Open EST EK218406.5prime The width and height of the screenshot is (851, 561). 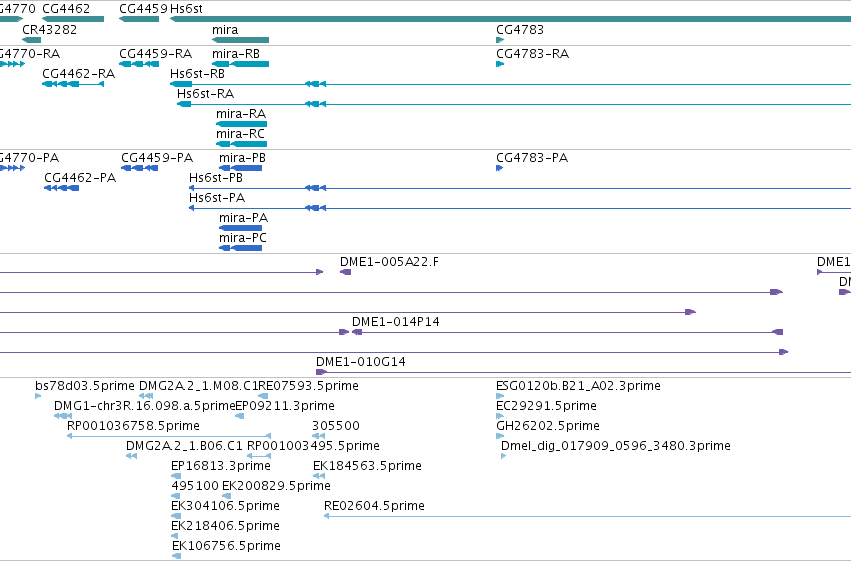coord(175,536)
